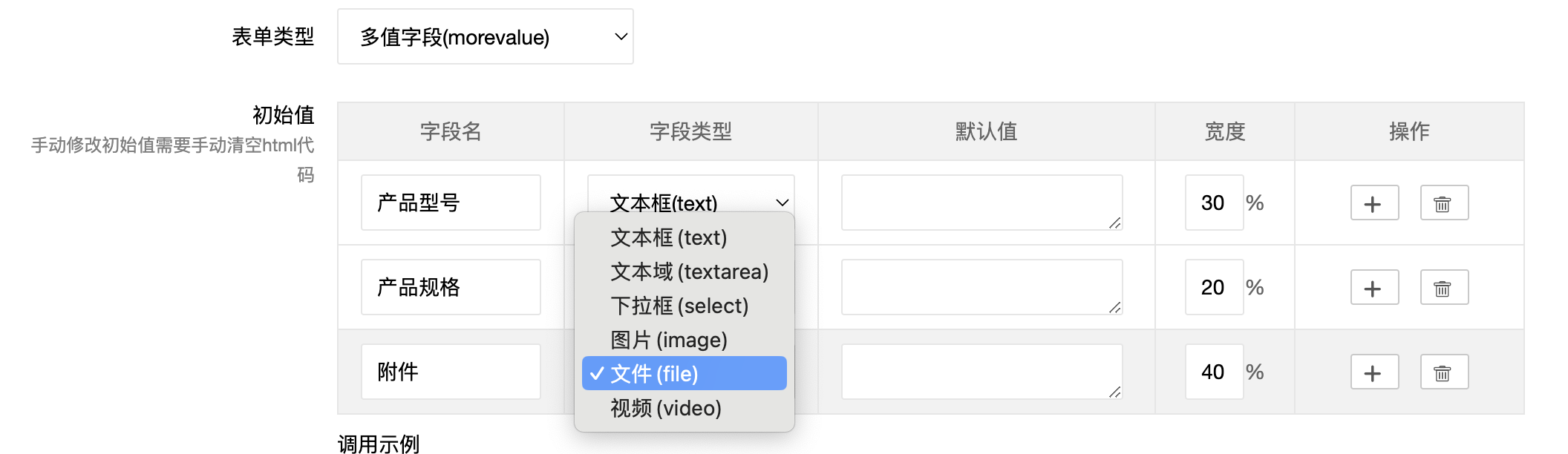
Task: Open the 文本框(text) field type dropdown
Action: pos(691,194)
